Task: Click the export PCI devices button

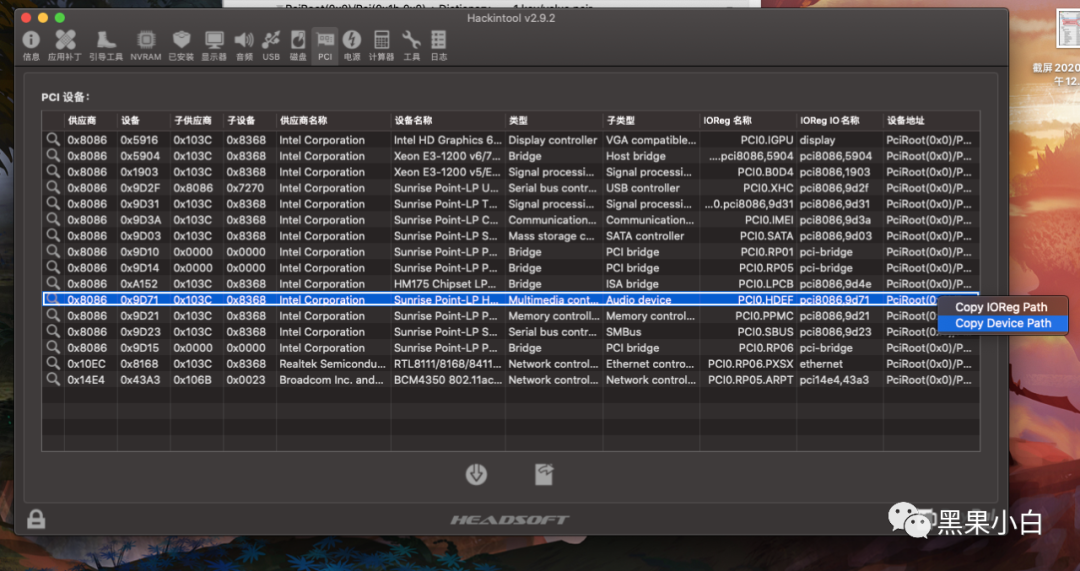Action: (x=544, y=474)
